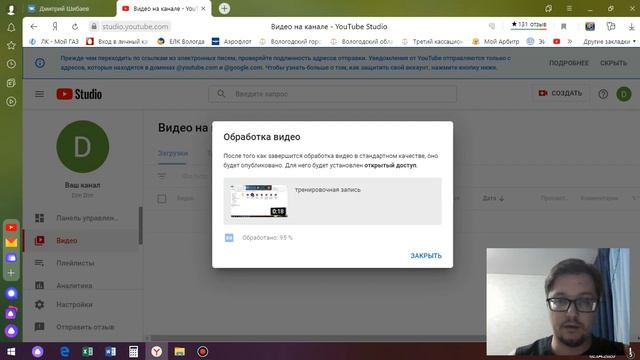Open Аэрофлот bookmark
The image size is (640, 360).
pyautogui.click(x=232, y=42)
